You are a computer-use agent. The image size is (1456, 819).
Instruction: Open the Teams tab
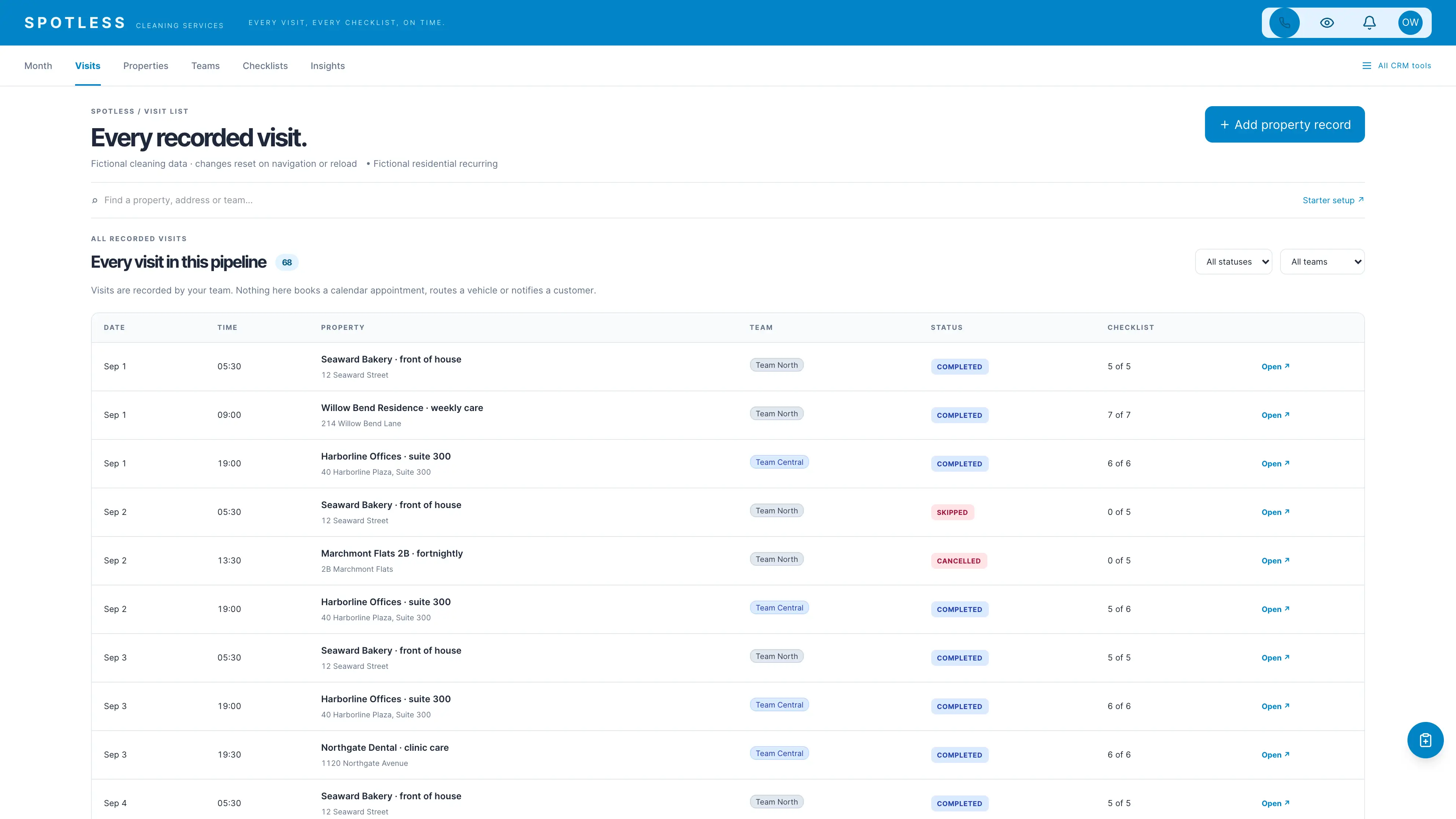(205, 66)
